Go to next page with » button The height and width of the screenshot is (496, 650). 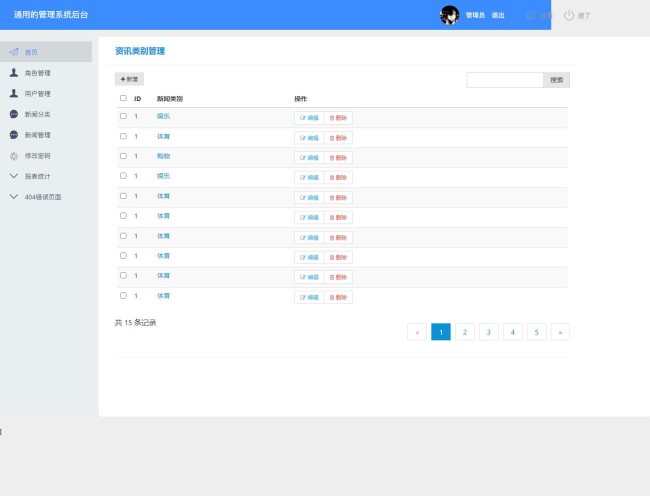[x=560, y=332]
